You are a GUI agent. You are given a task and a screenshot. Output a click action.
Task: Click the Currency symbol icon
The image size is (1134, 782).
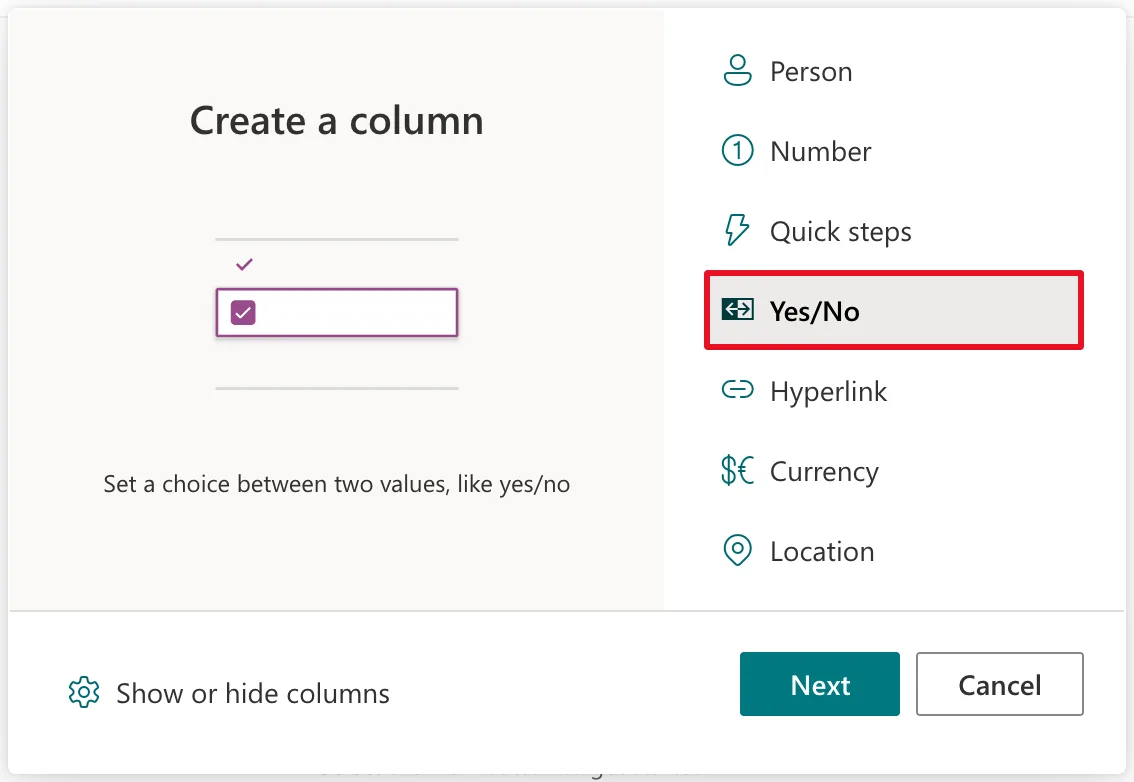point(737,470)
